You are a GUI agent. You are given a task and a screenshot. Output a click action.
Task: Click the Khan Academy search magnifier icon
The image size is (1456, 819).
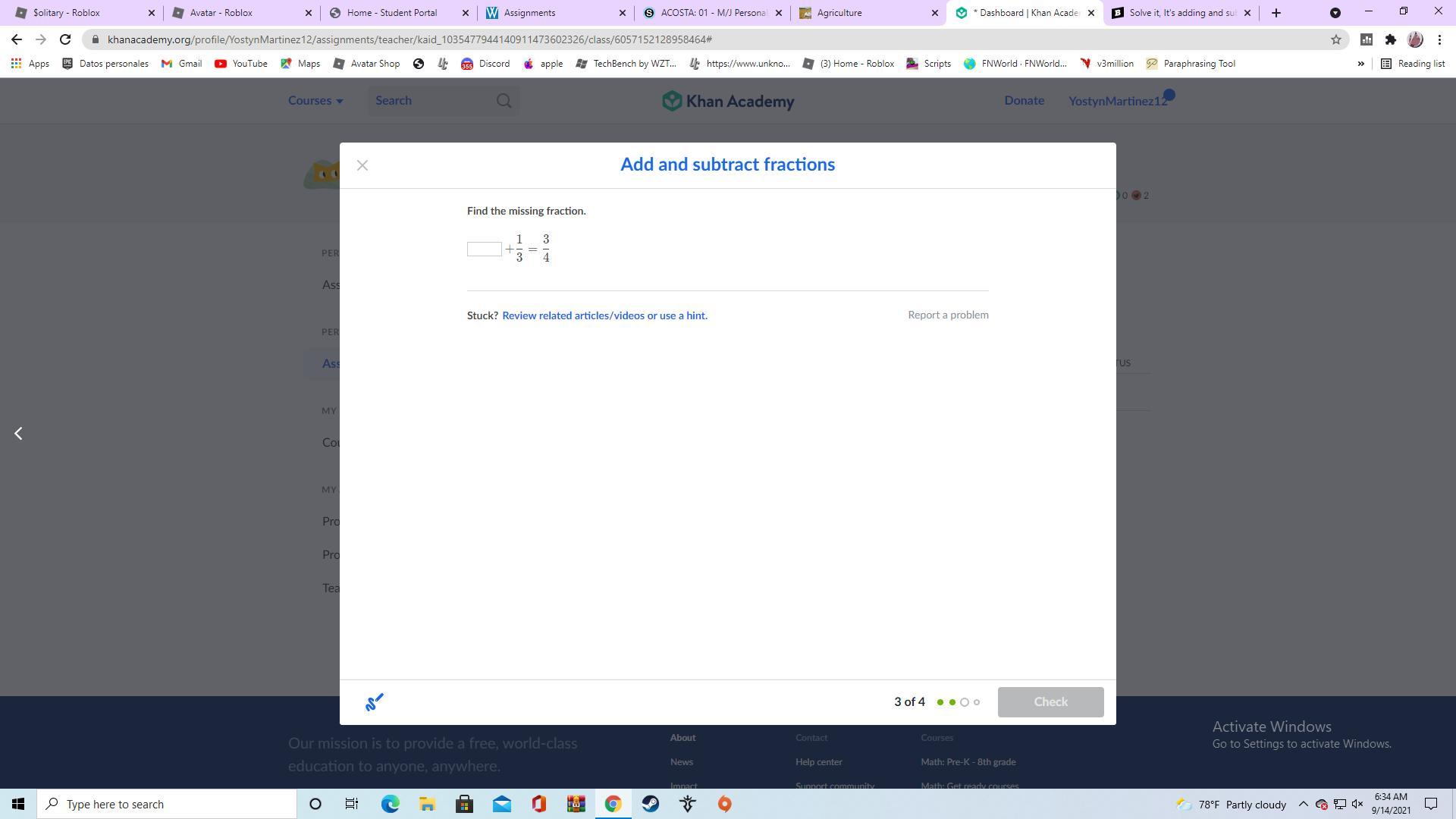(x=504, y=101)
